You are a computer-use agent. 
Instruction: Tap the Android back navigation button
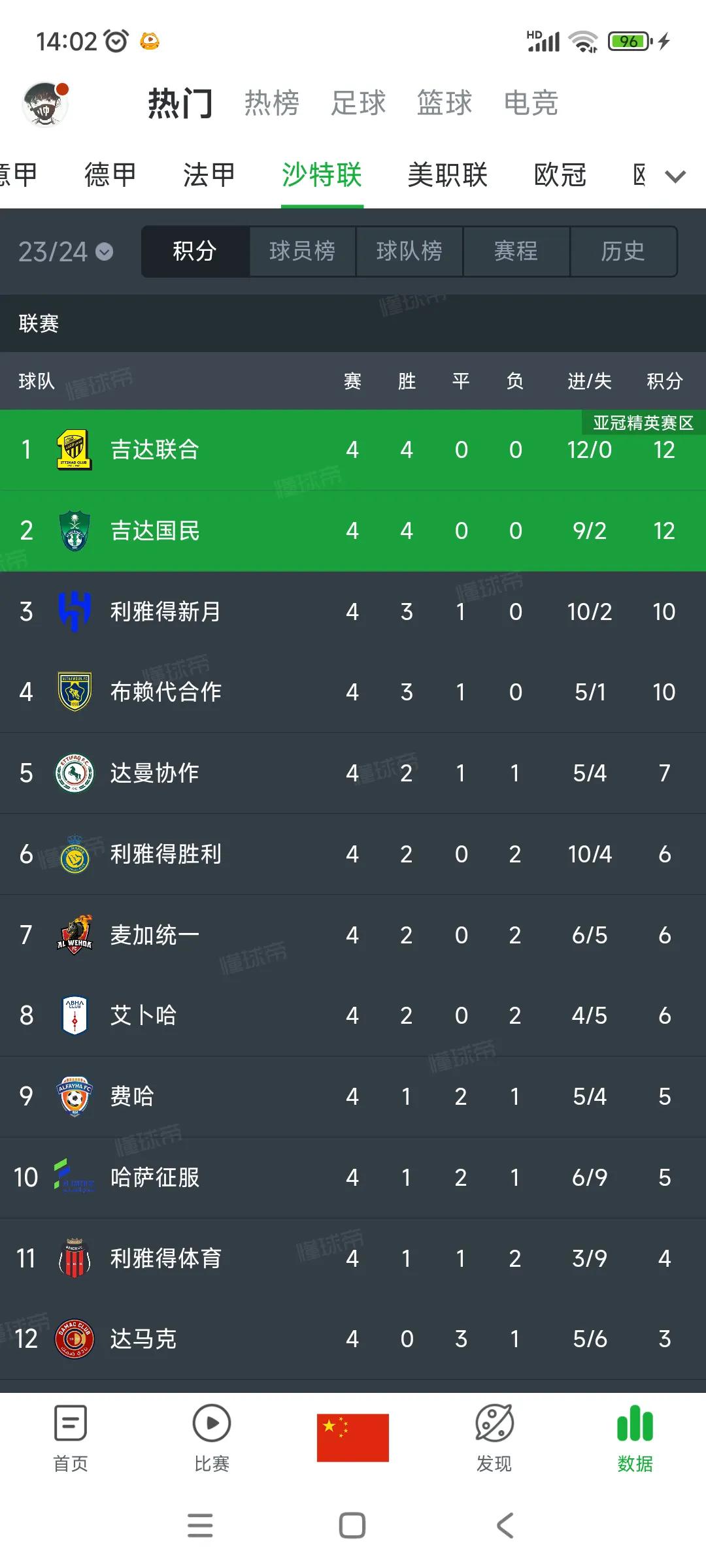coord(505,1526)
